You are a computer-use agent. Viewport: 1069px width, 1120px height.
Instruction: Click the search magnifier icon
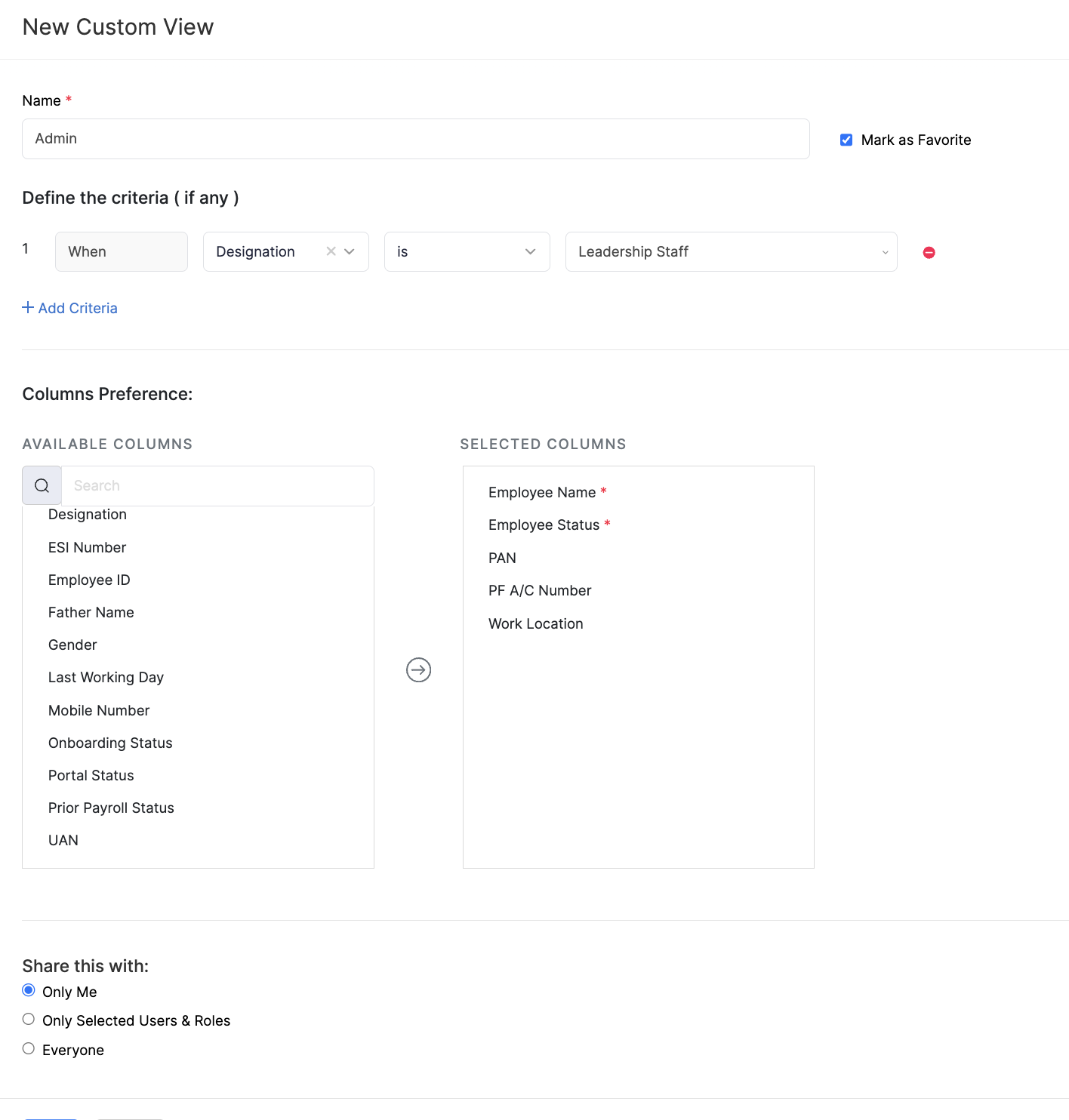click(x=42, y=486)
